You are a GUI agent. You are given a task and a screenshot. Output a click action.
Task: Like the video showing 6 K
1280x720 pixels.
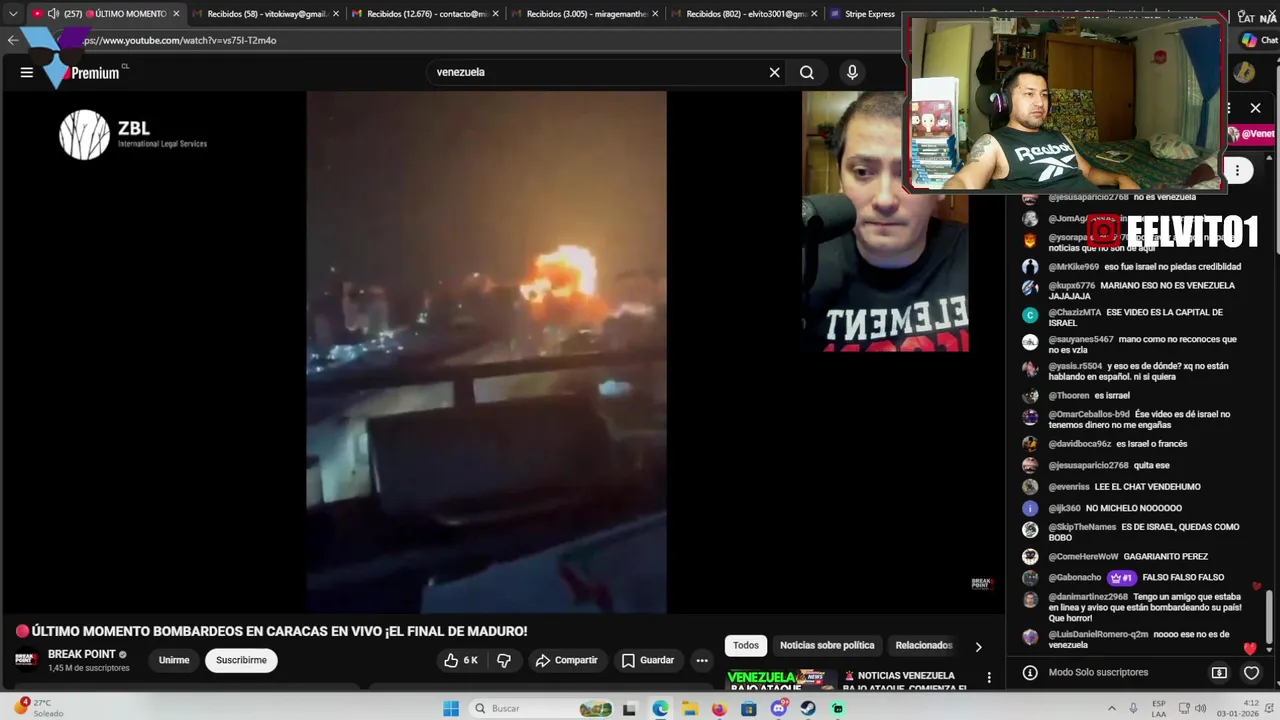tap(461, 660)
